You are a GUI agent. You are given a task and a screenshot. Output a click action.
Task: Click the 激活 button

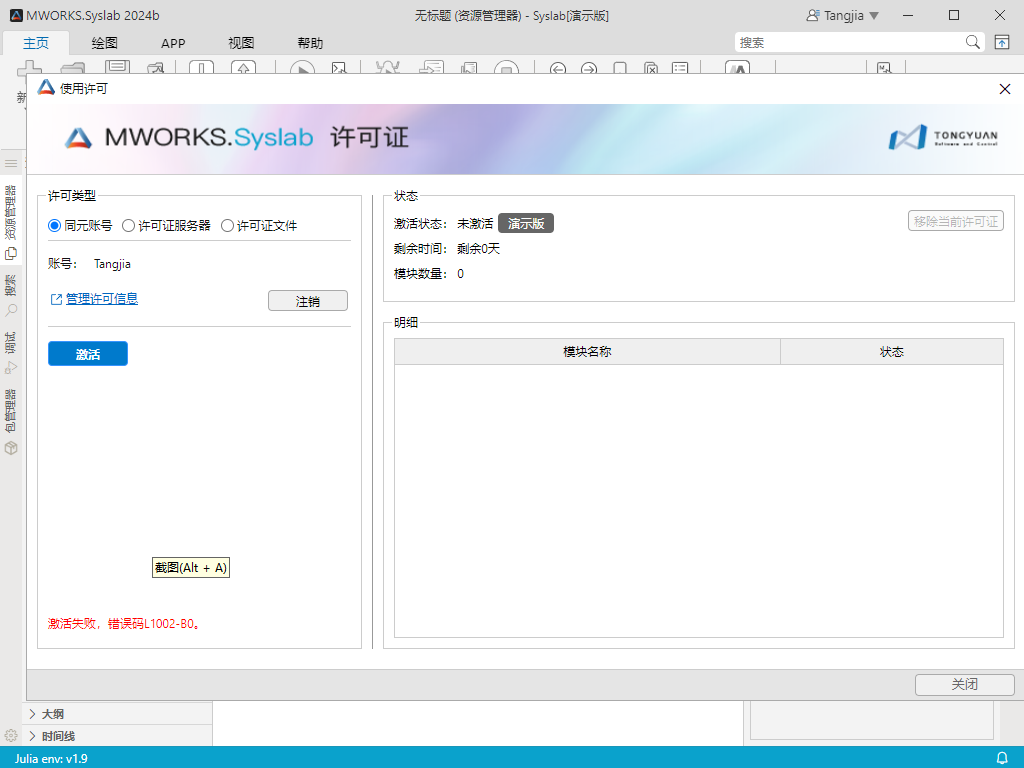tap(88, 354)
